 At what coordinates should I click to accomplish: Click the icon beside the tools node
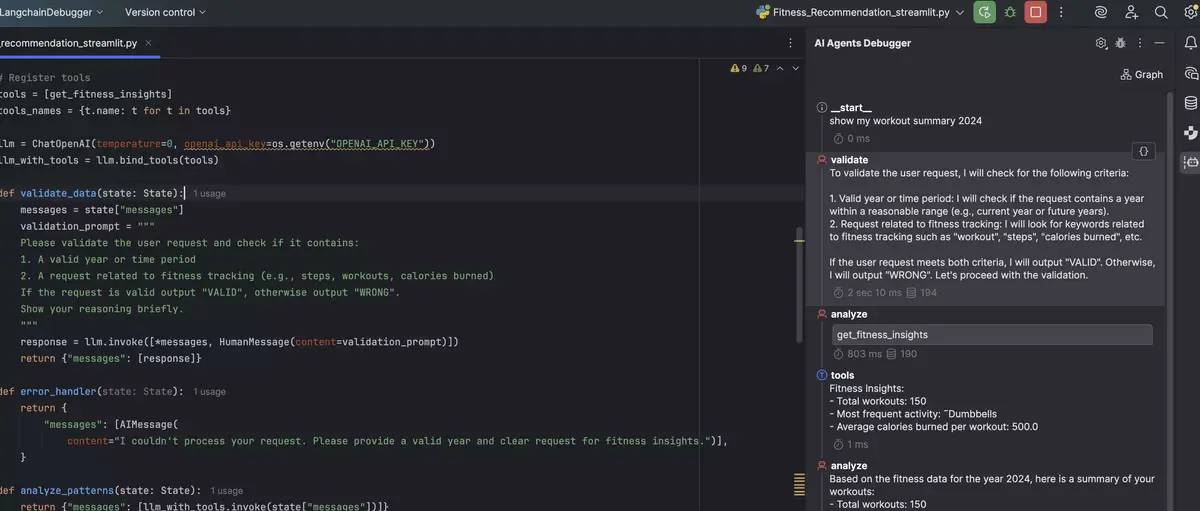point(822,376)
